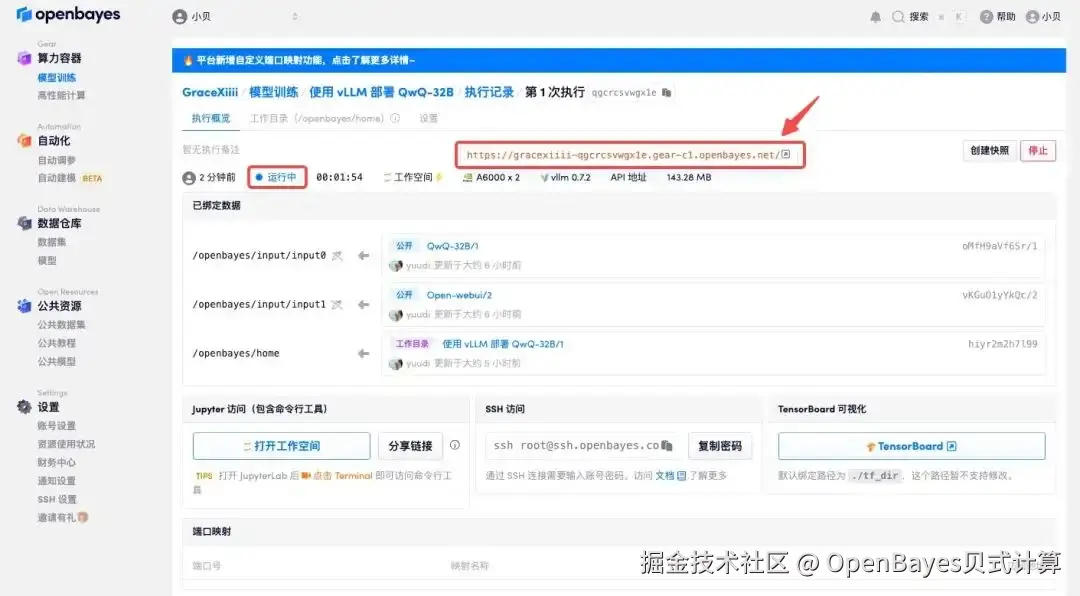
Task: Click the 运行中 status indicator
Action: [x=277, y=177]
